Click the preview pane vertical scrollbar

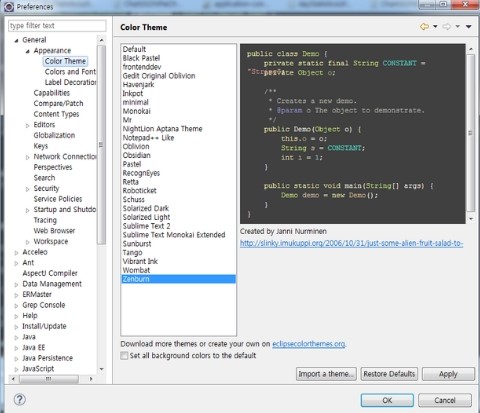471,133
